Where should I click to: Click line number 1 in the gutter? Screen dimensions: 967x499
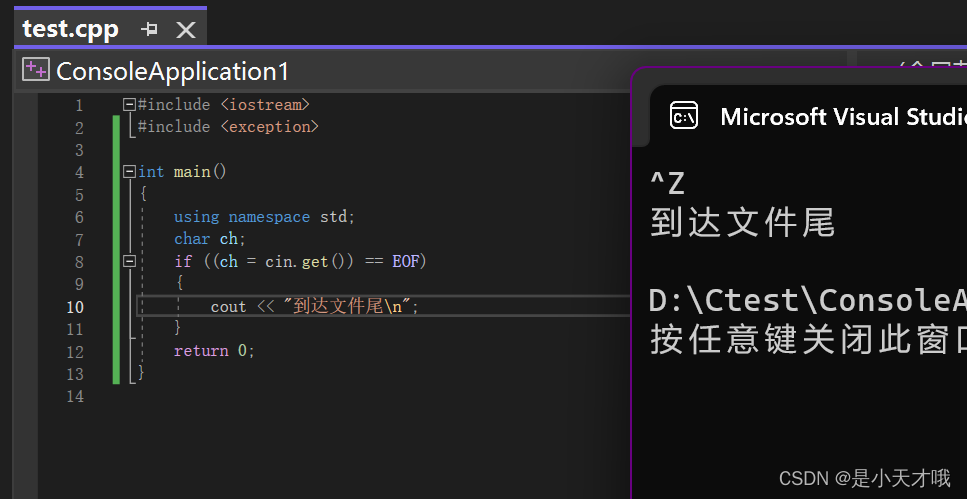[x=79, y=105]
